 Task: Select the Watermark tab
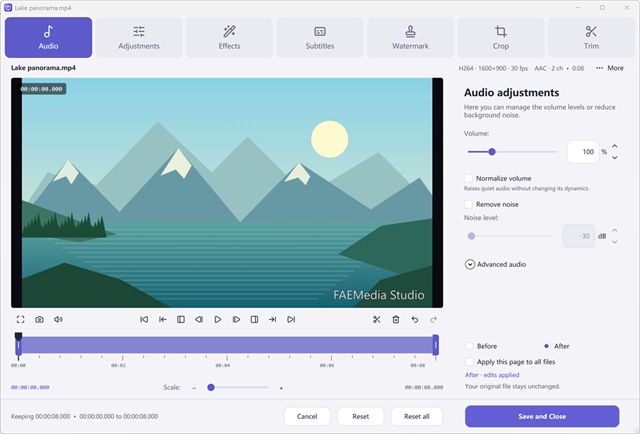tap(410, 38)
